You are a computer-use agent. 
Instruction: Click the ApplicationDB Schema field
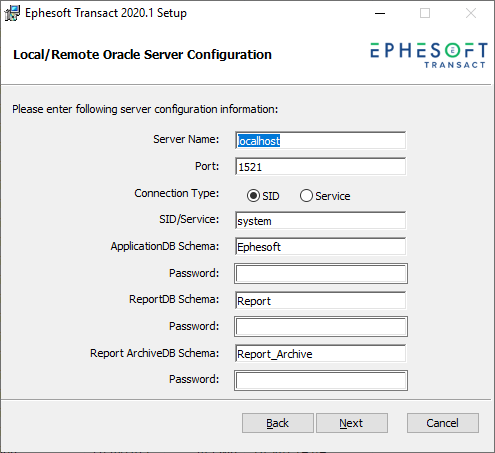click(x=320, y=246)
